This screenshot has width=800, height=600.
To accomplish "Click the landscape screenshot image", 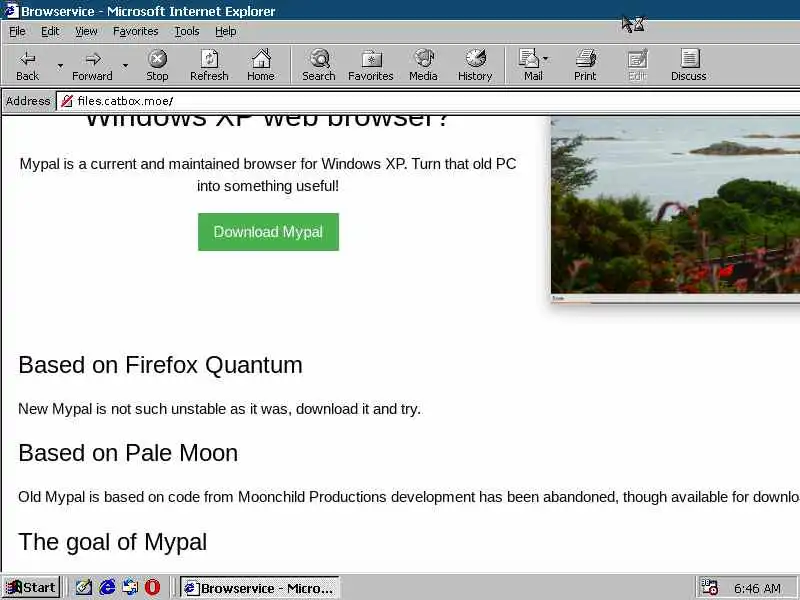I will 676,210.
